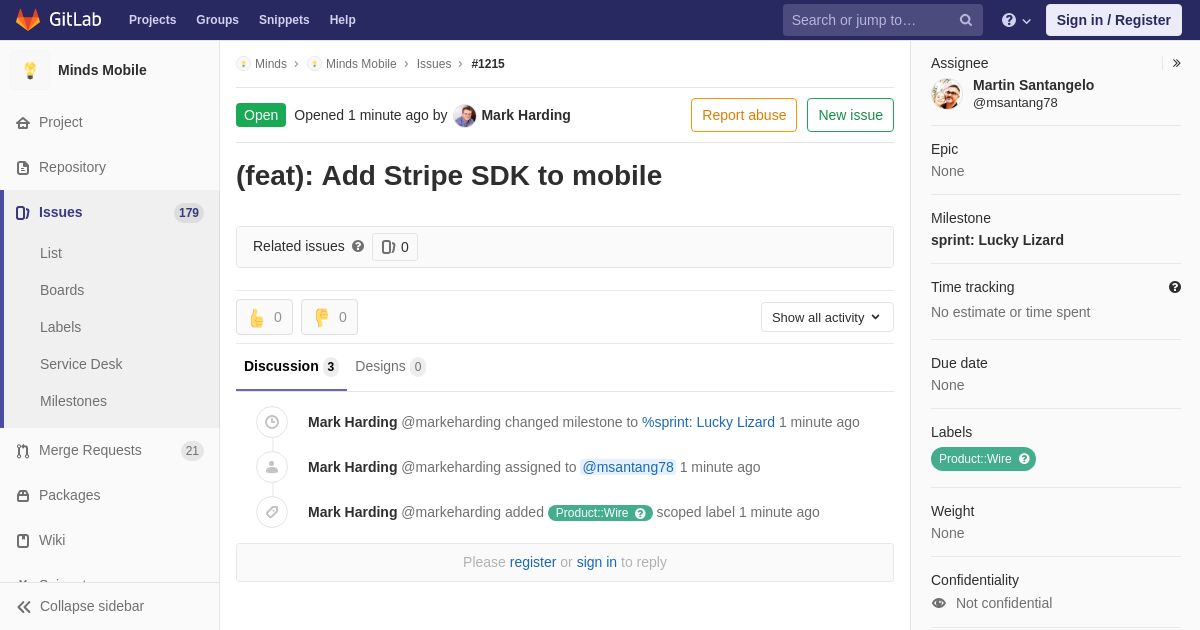Viewport: 1200px width, 630px height.
Task: Click the related issues count badge
Action: (395, 247)
